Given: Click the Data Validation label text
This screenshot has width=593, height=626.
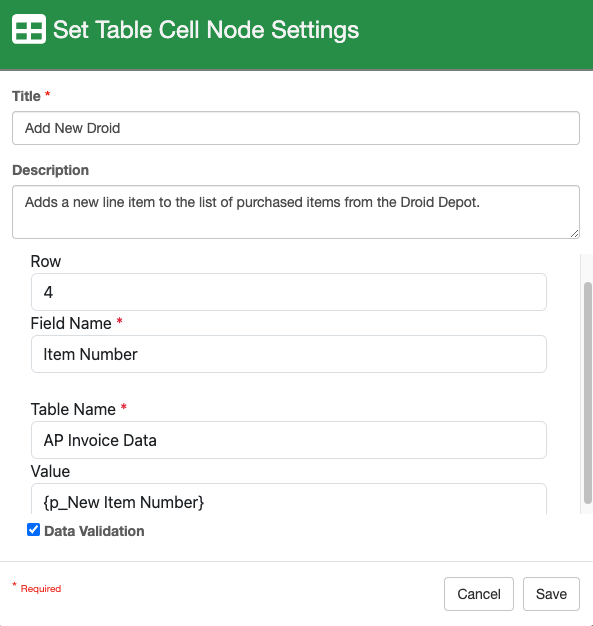Looking at the screenshot, I should click(x=94, y=531).
